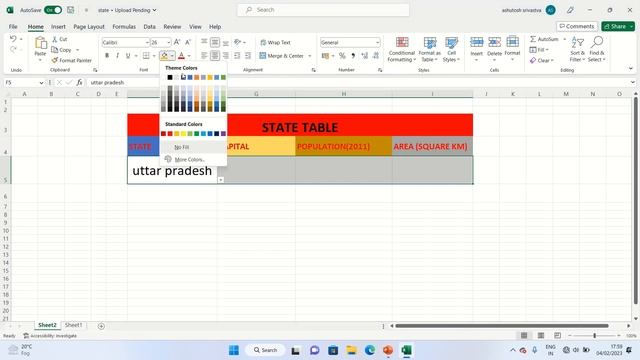Click AutoSum button
This screenshot has height=360, width=640.
tap(544, 39)
